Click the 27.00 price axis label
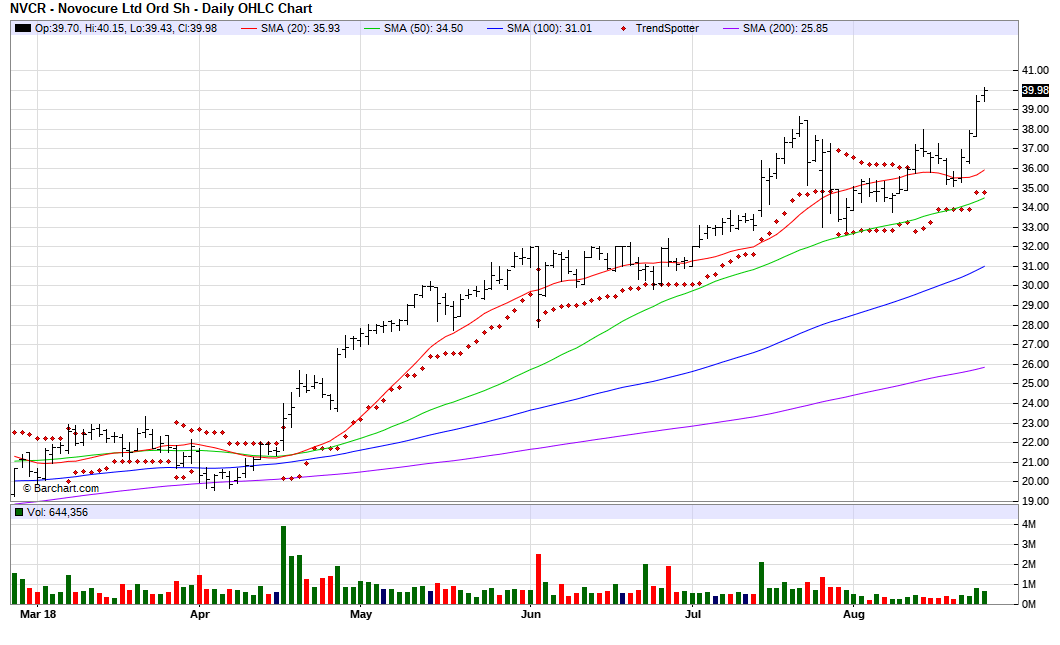This screenshot has width=1060, height=645. [x=1036, y=344]
